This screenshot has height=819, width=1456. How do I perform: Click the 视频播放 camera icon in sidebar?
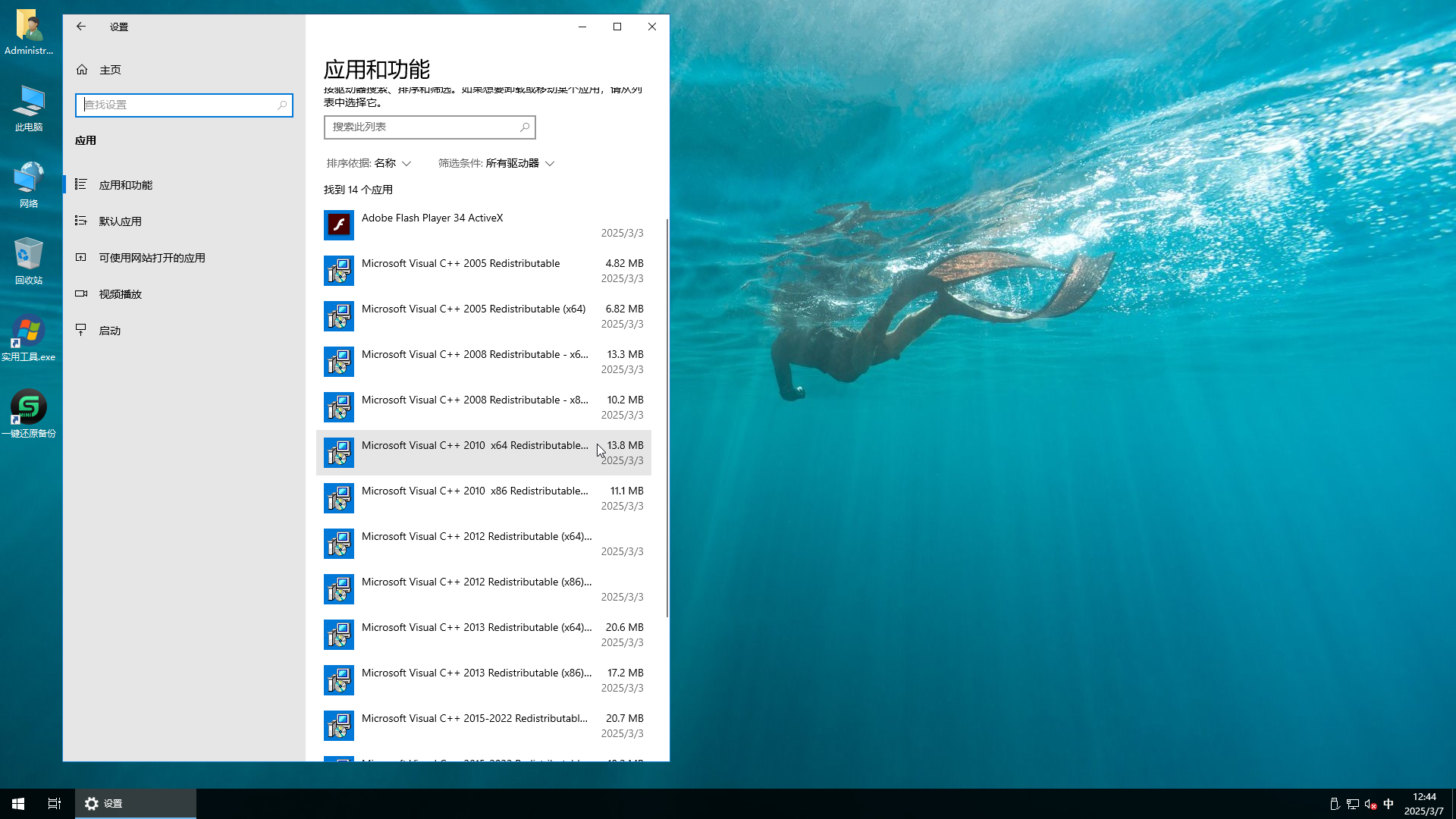pos(81,293)
